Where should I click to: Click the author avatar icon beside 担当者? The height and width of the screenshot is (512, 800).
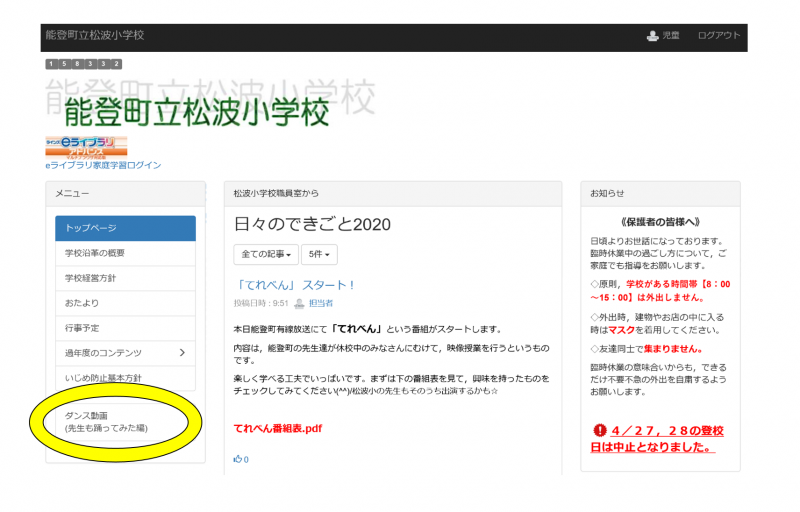pyautogui.click(x=299, y=303)
